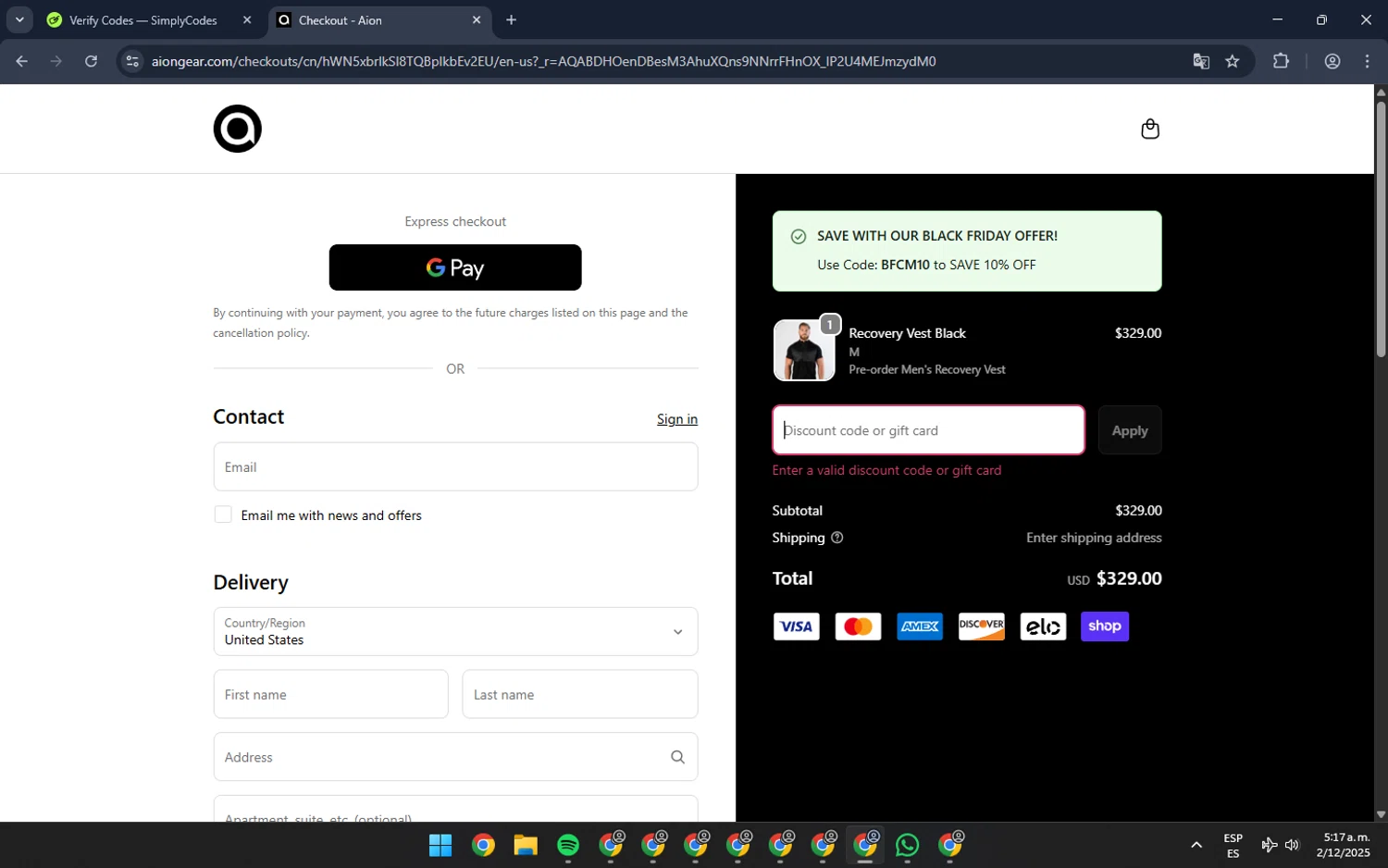
Task: View site information icon in address bar
Action: point(132,61)
